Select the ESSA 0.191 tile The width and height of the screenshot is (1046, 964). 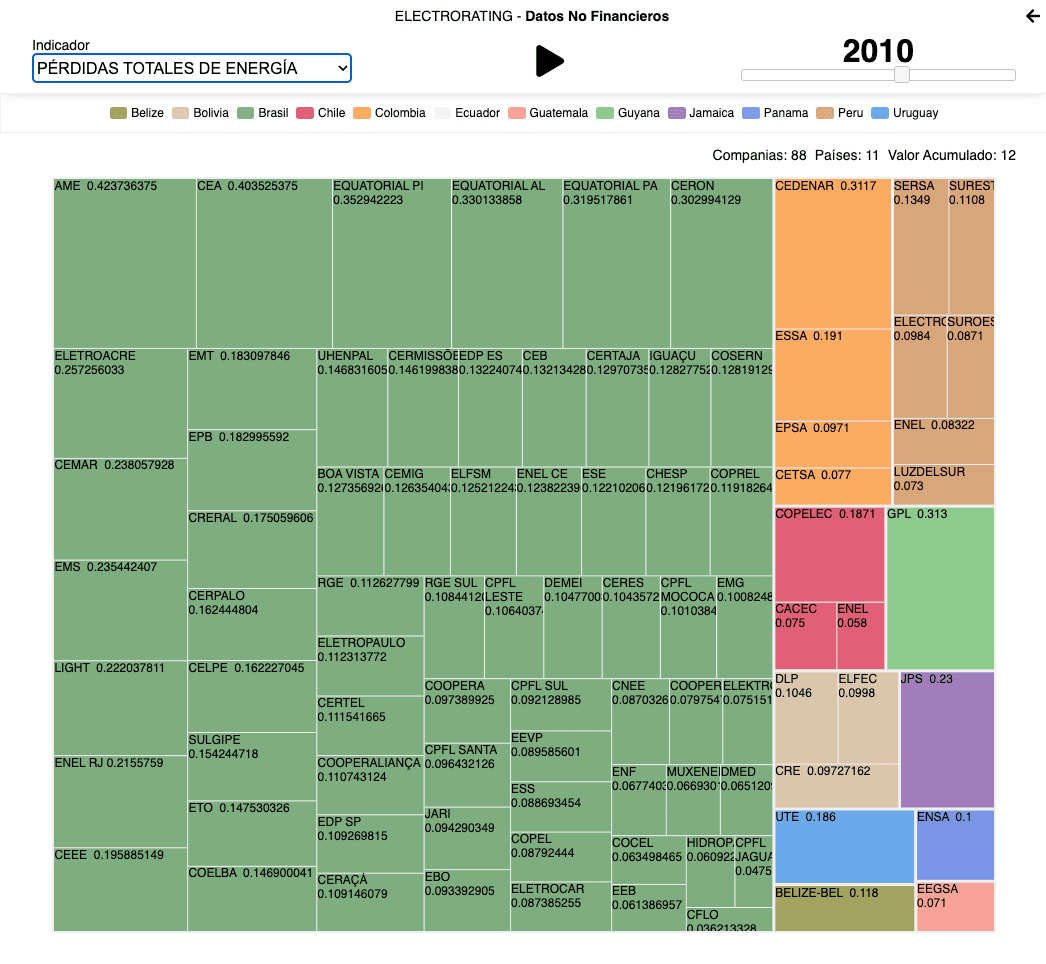point(833,375)
